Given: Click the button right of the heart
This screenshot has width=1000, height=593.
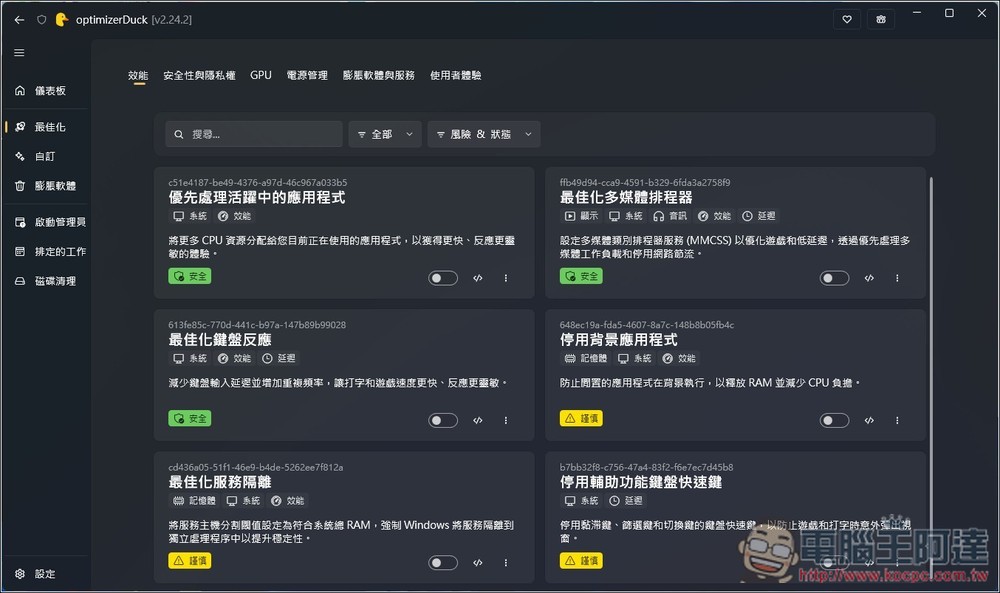Looking at the screenshot, I should 881,19.
